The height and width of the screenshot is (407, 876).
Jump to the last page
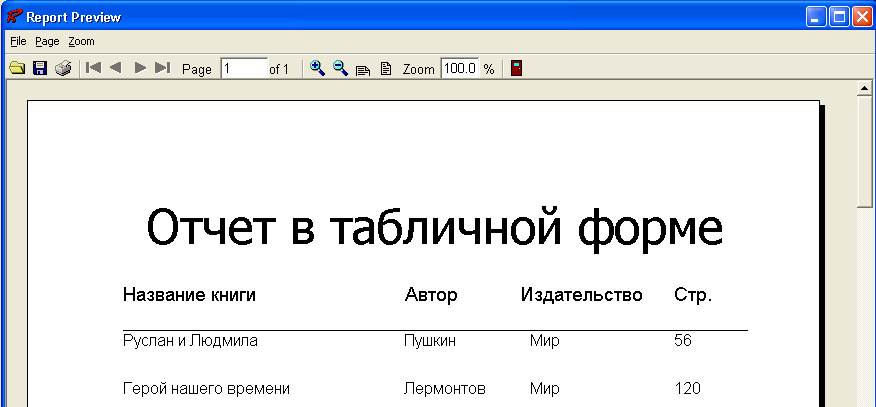162,68
